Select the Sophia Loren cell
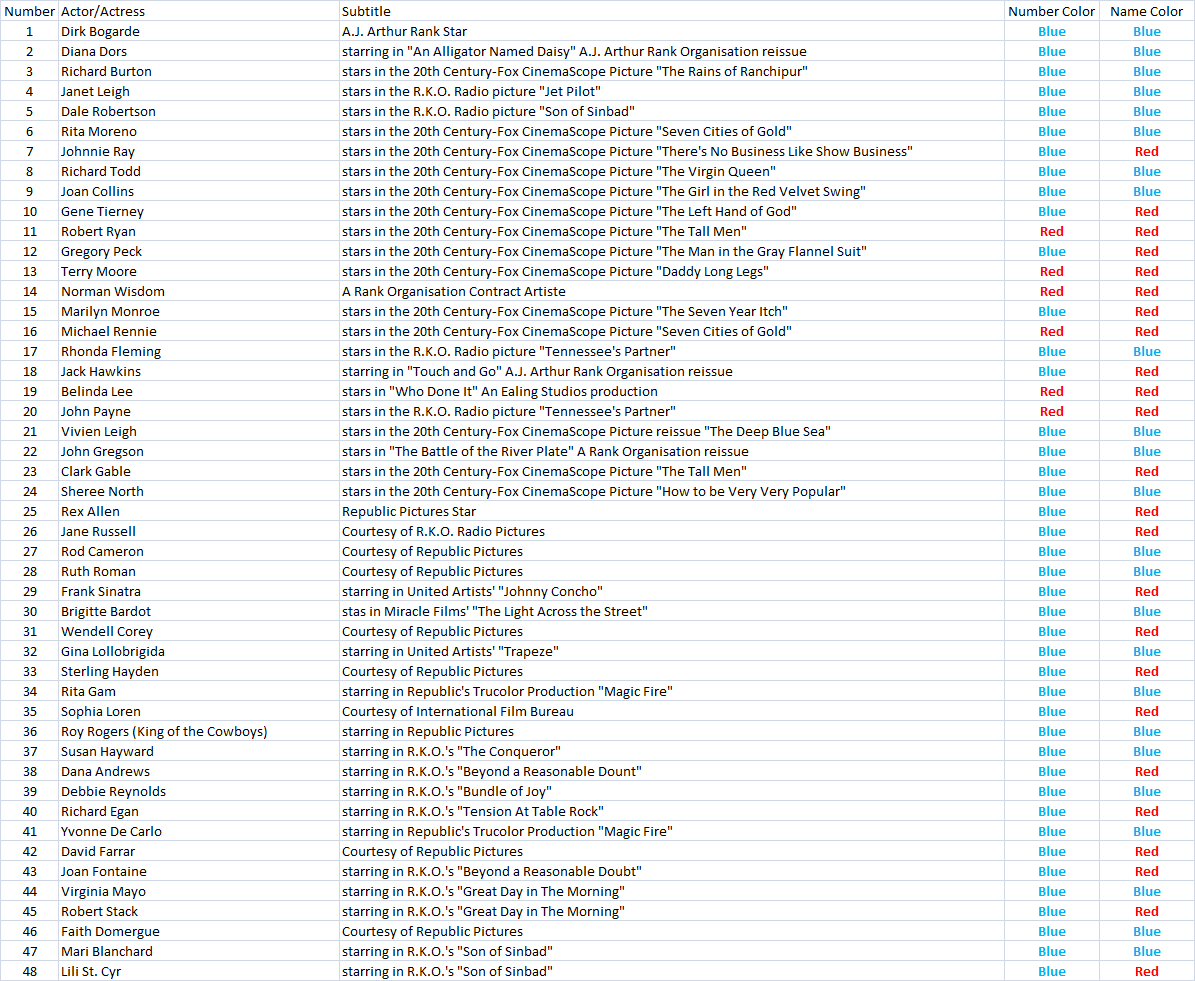 tap(199, 711)
